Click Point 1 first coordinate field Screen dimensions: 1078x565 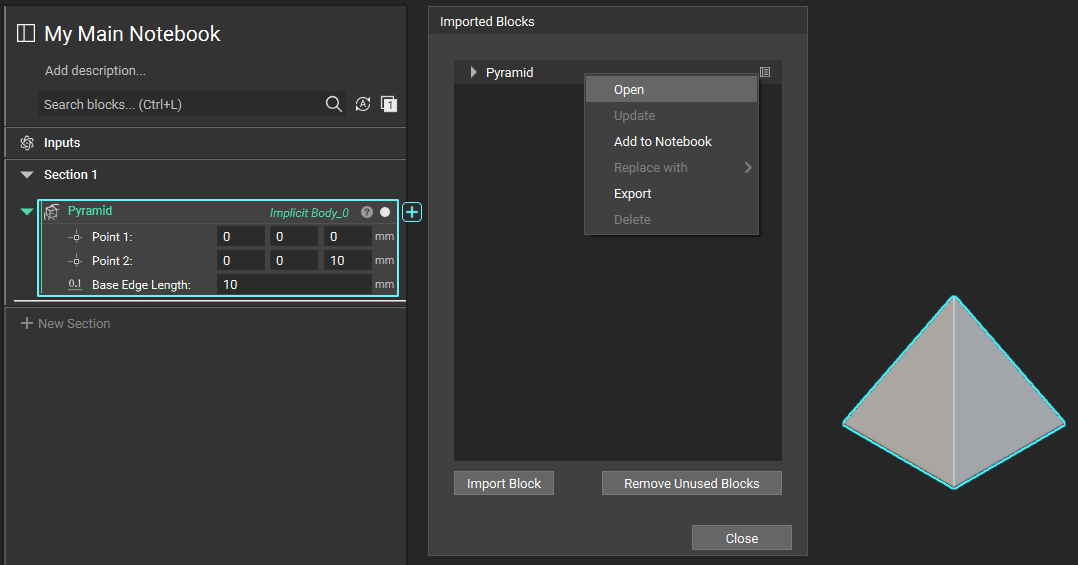(x=241, y=236)
